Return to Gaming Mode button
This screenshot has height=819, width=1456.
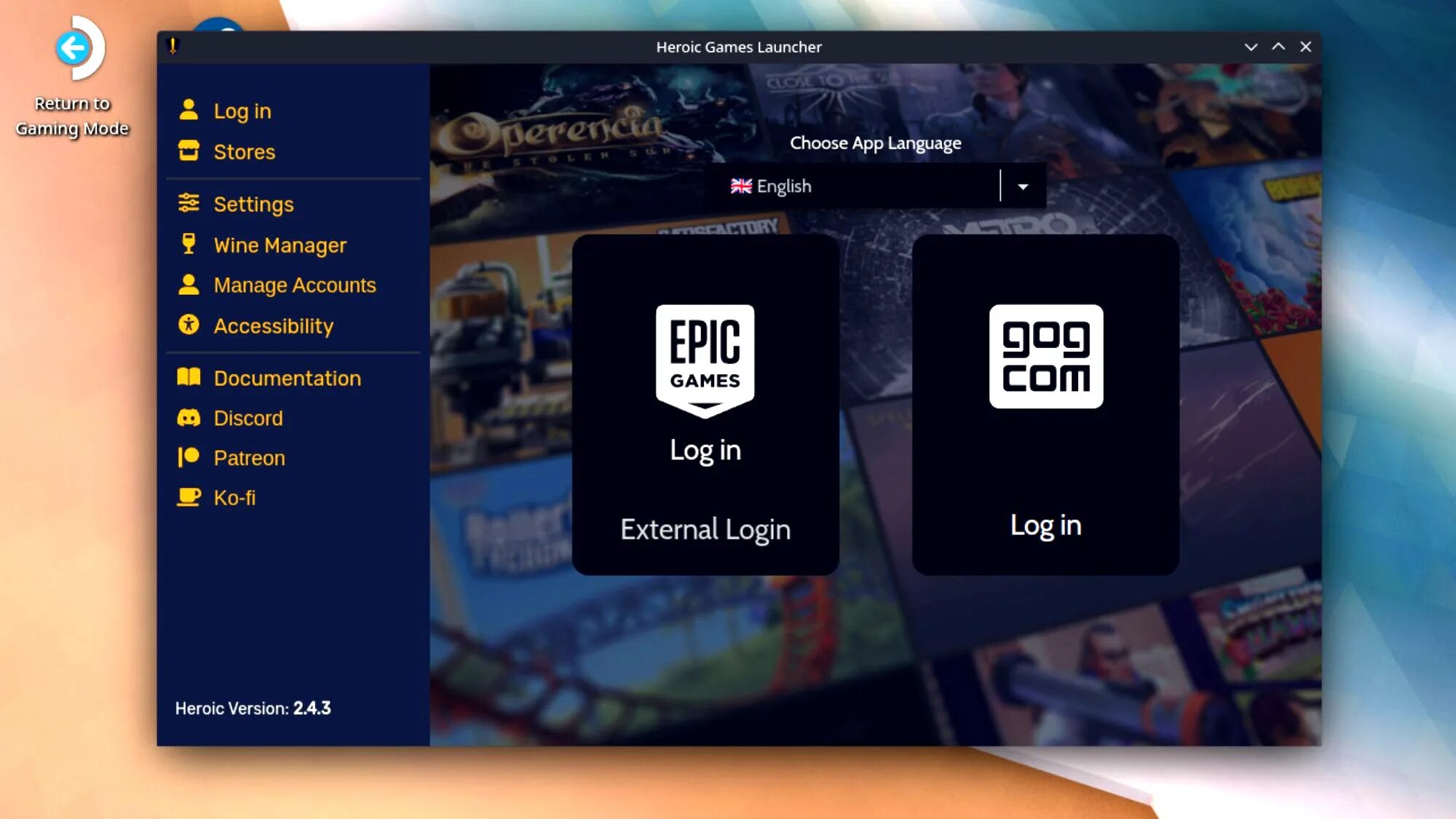click(x=75, y=81)
